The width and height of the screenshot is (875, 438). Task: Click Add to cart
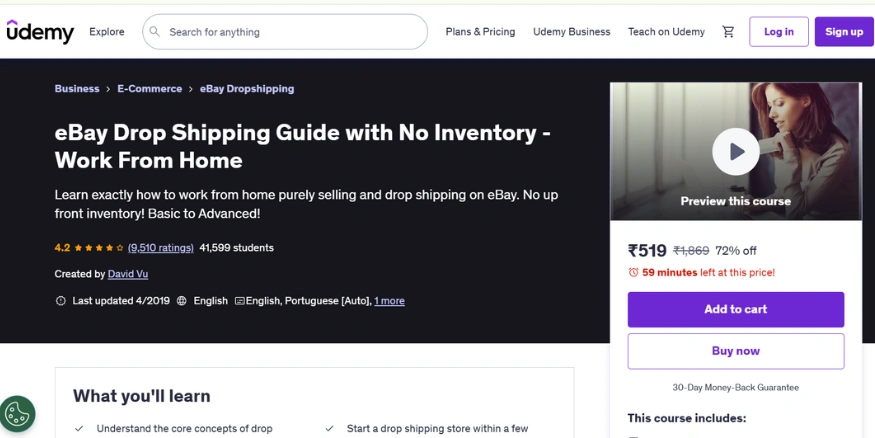coord(735,309)
